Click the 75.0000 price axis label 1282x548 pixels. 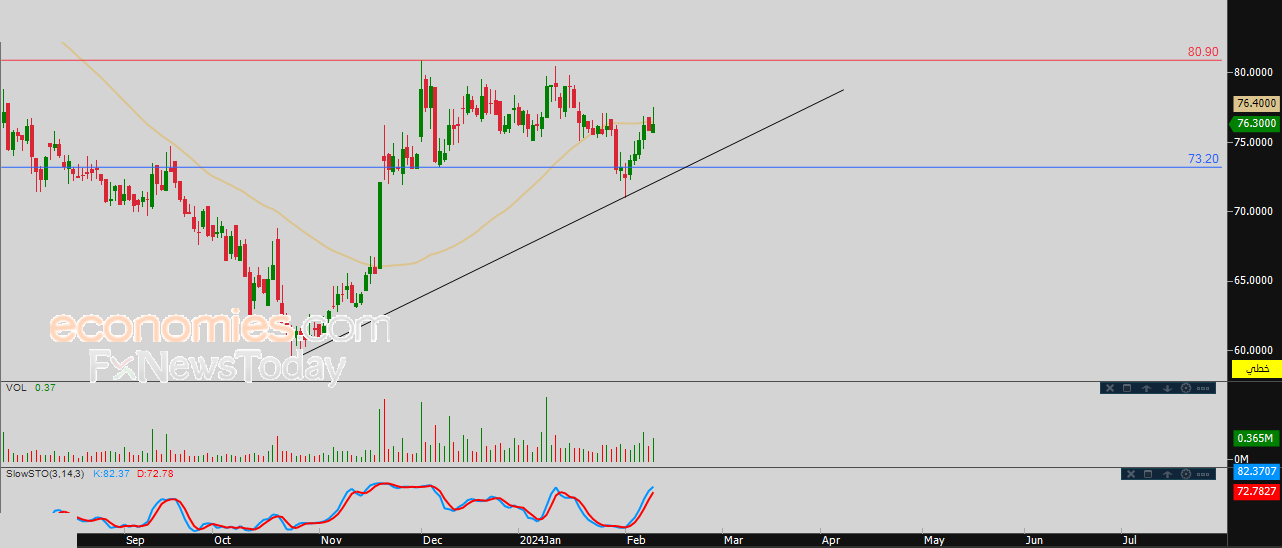pos(1254,142)
